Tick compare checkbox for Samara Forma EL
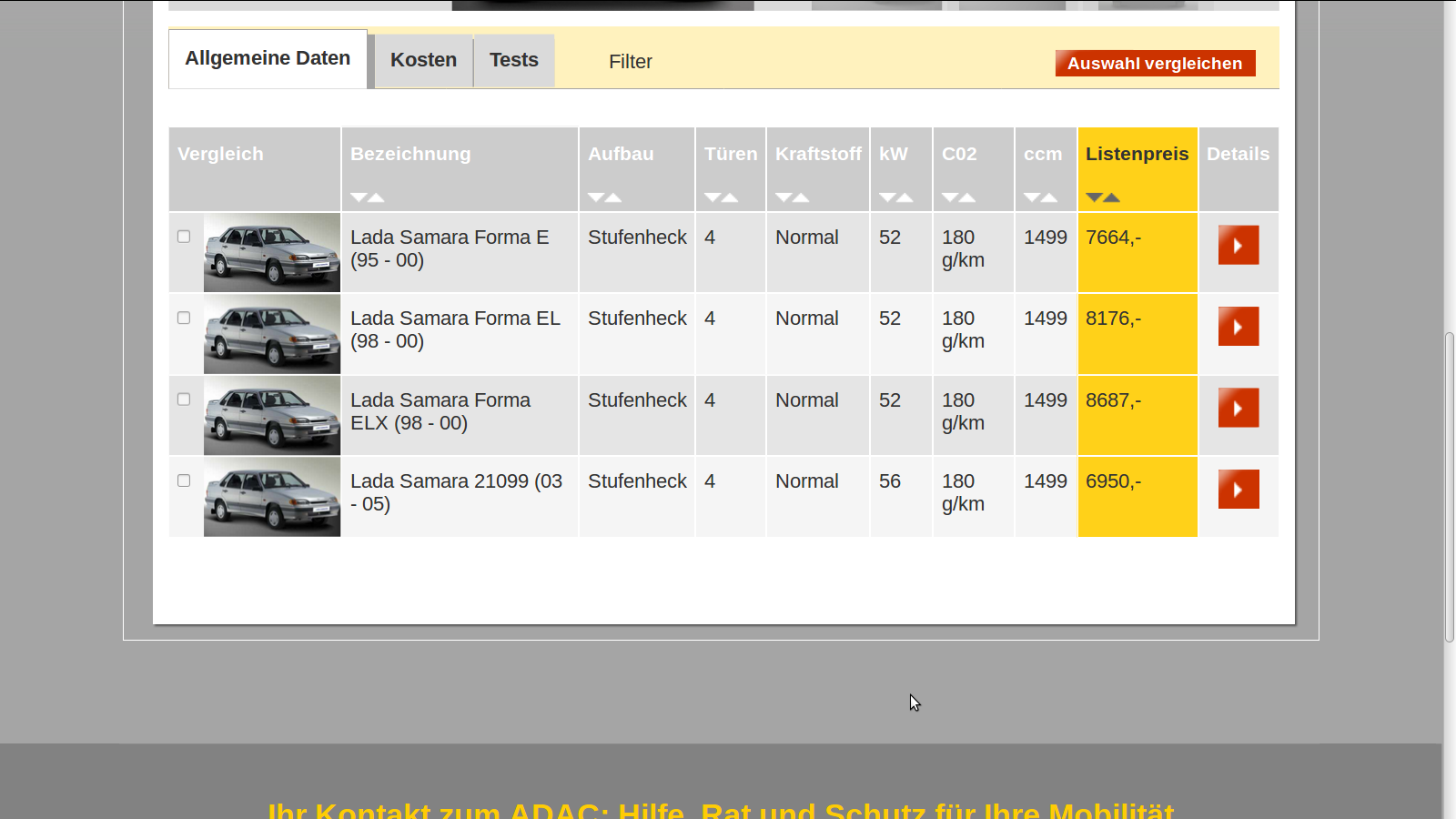 pyautogui.click(x=184, y=318)
